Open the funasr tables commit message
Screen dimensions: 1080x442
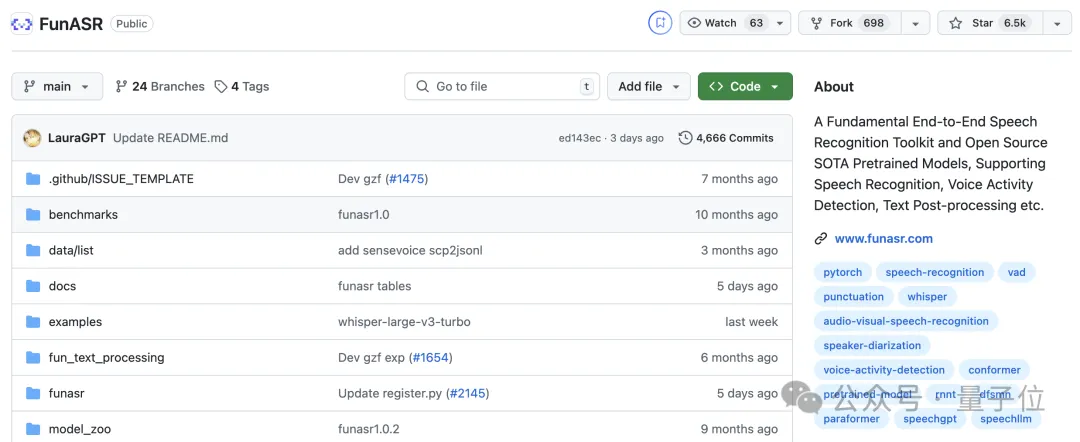tap(375, 286)
